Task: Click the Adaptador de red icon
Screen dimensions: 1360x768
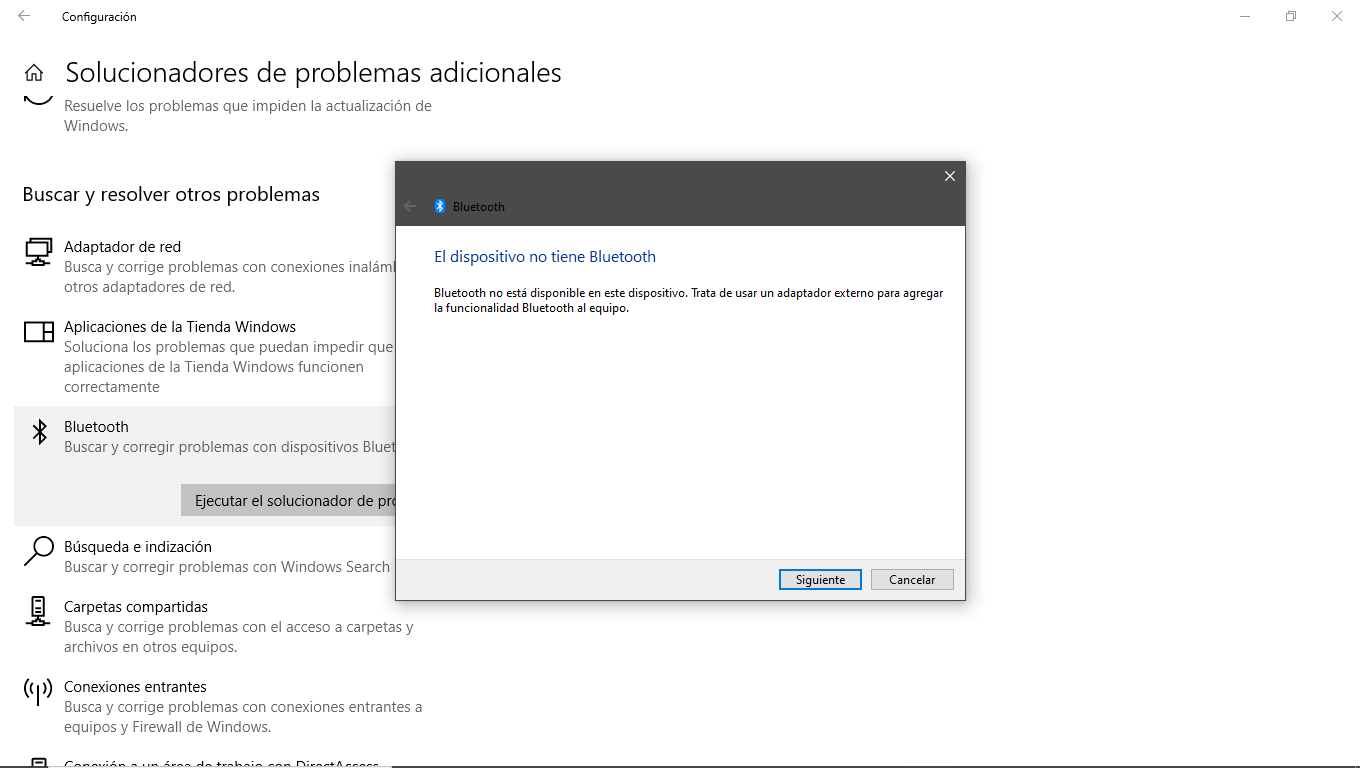Action: 38,252
